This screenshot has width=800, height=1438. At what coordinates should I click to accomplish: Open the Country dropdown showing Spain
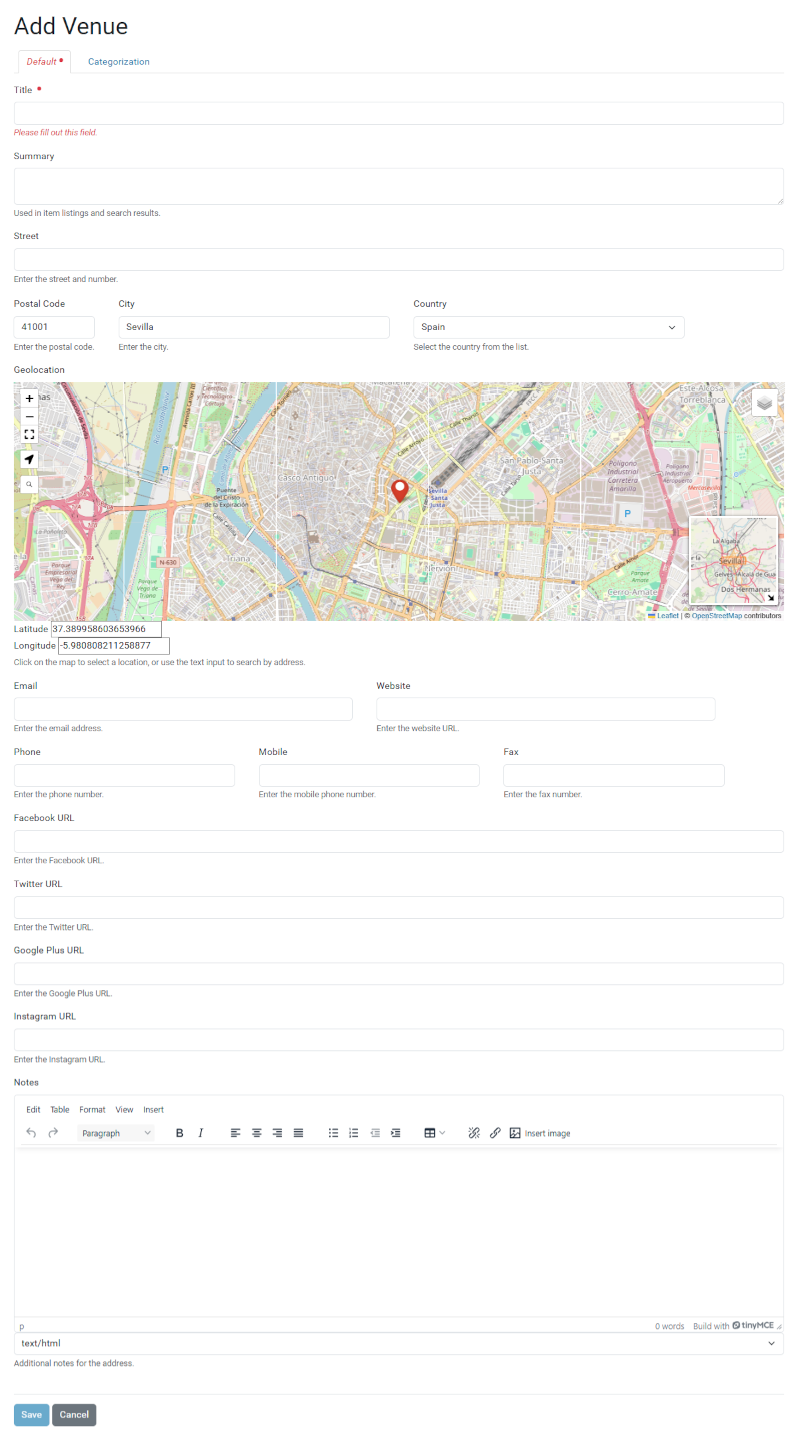coord(549,327)
